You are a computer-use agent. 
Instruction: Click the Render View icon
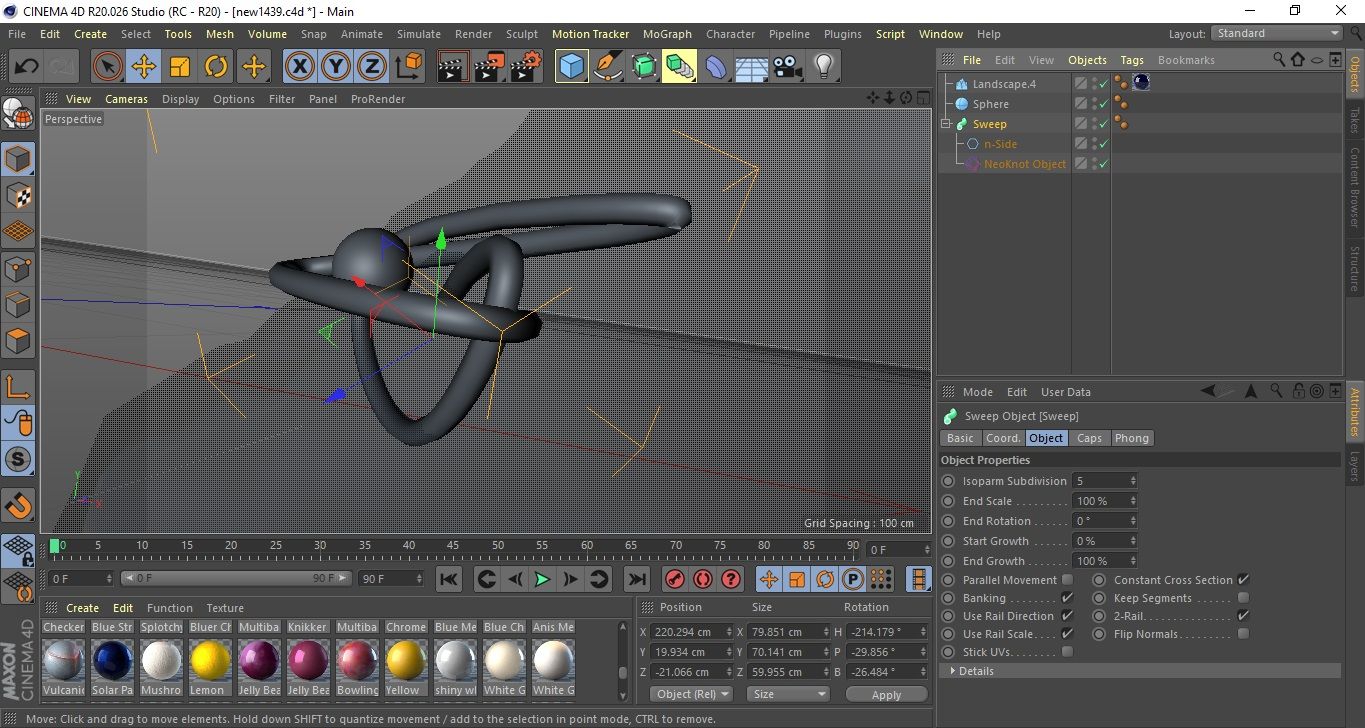(453, 67)
